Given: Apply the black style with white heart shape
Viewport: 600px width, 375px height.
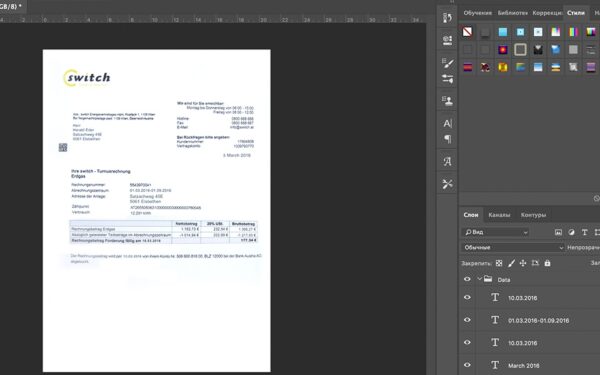Looking at the screenshot, I should coord(538,49).
